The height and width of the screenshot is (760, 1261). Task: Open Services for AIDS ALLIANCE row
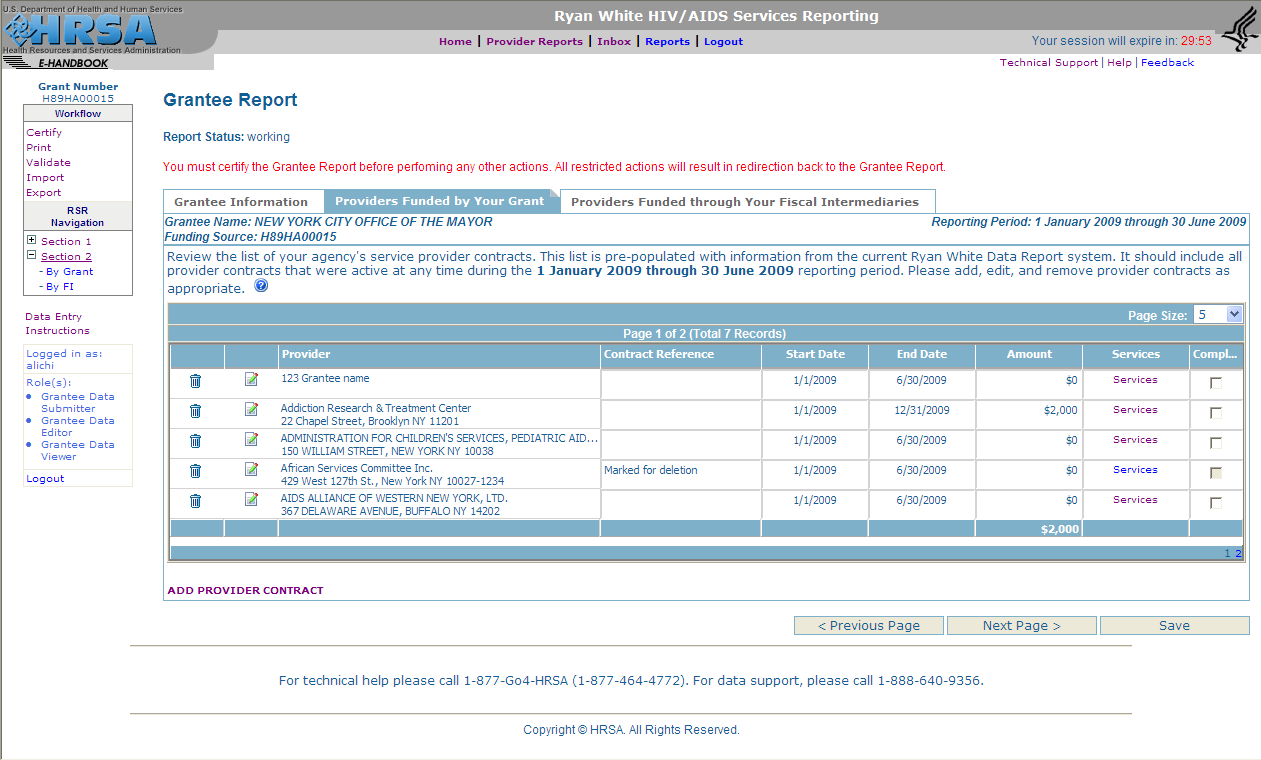pos(1135,500)
